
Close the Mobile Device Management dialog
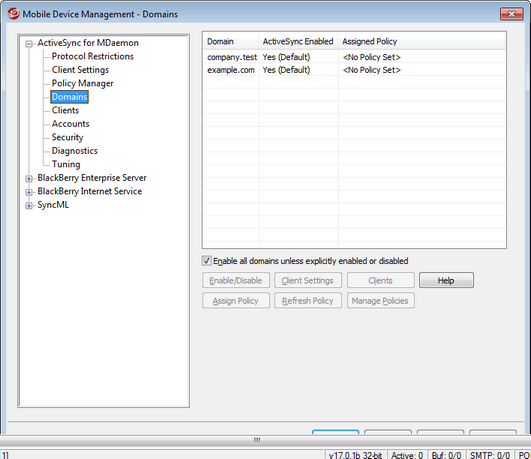coord(511,14)
